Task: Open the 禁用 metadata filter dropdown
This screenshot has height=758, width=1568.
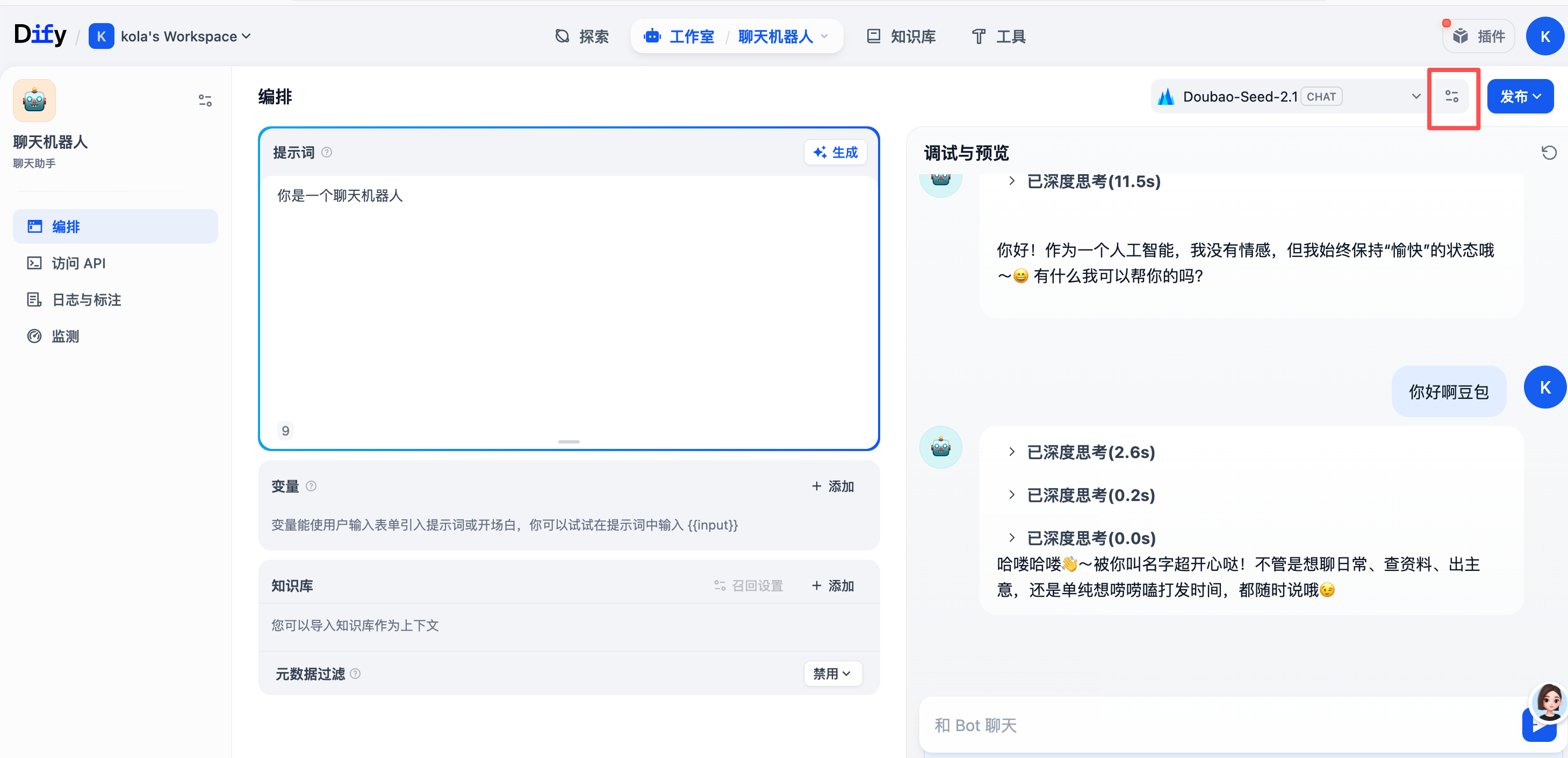Action: point(833,674)
